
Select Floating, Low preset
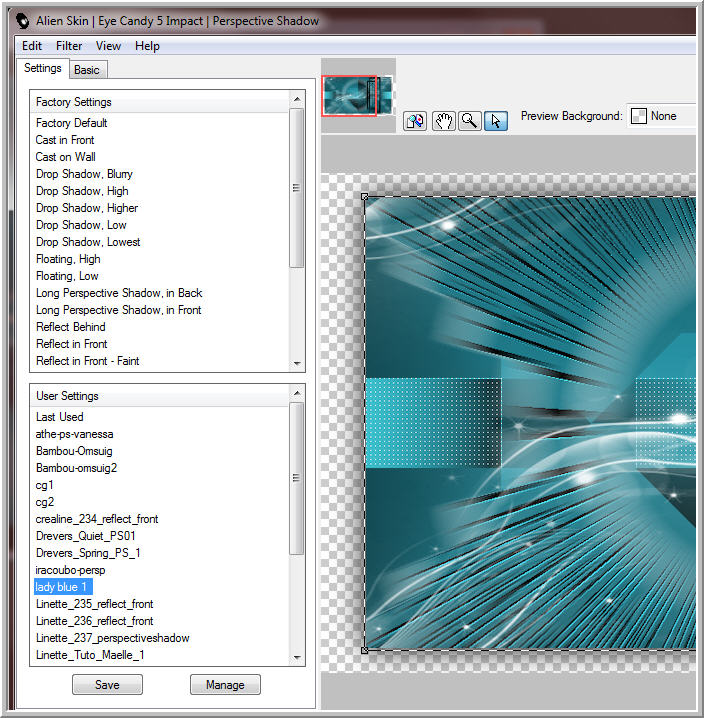[67, 276]
